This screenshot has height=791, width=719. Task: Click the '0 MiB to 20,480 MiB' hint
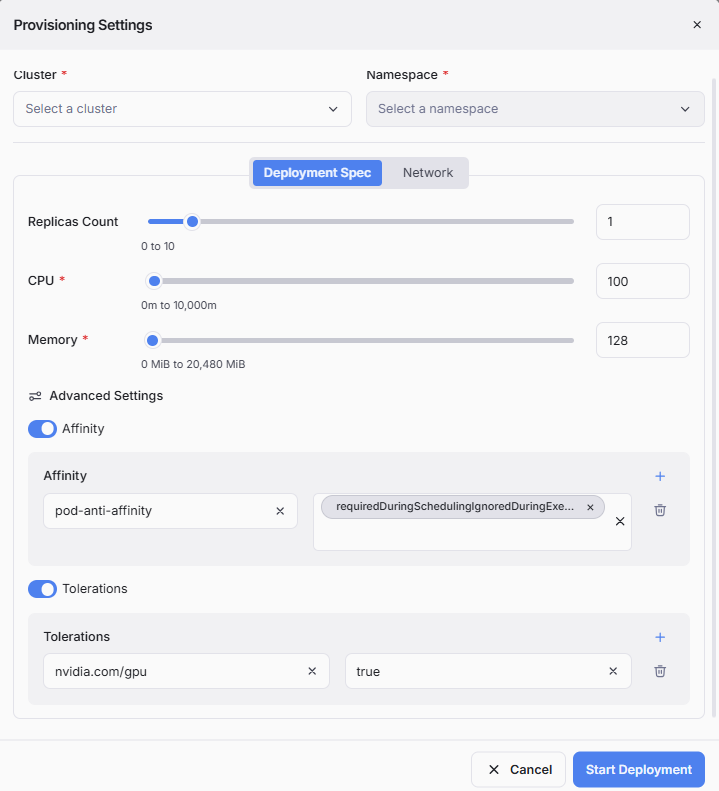(x=193, y=364)
